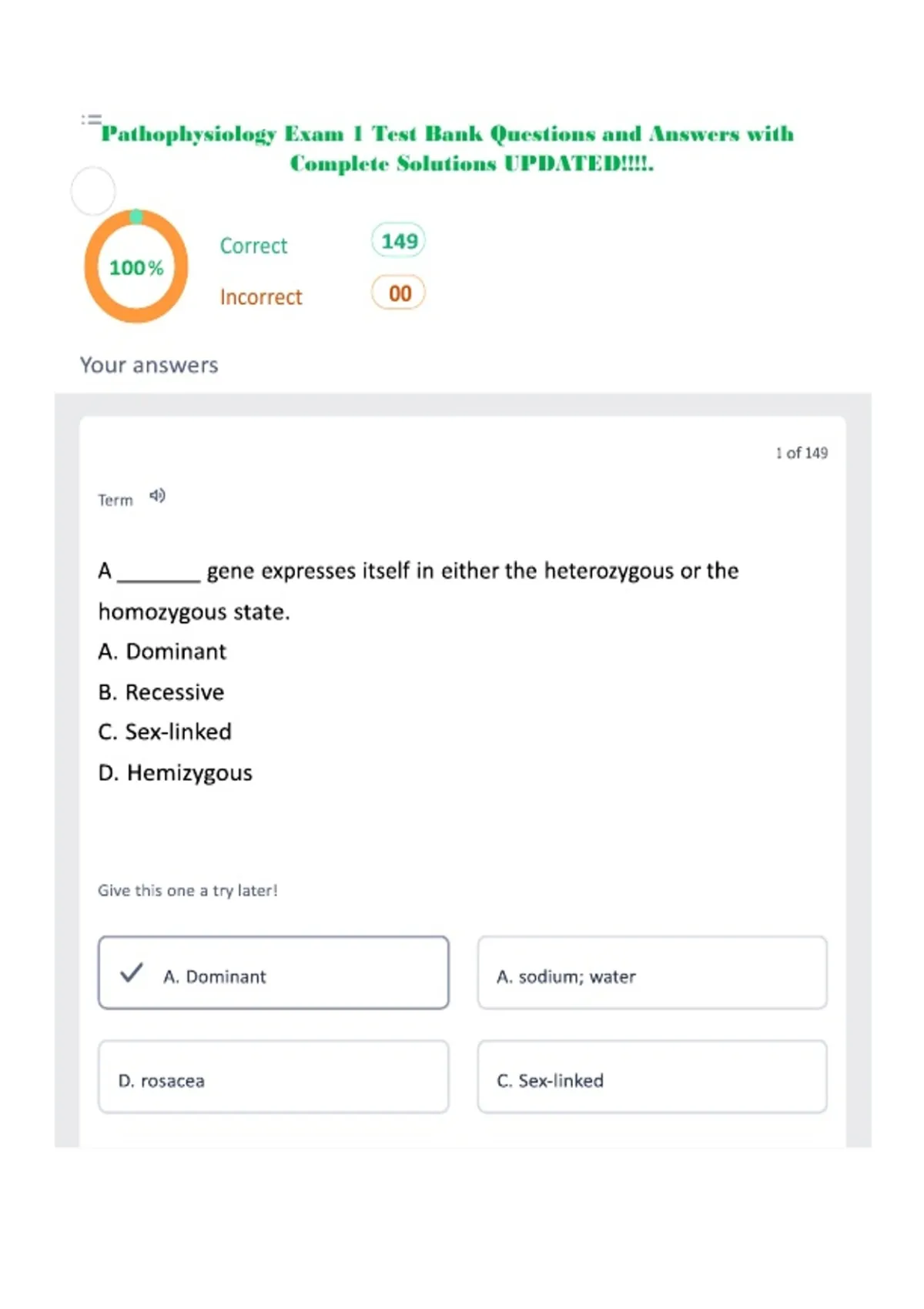Pick the 'D. rosacea' answer option

[273, 1076]
